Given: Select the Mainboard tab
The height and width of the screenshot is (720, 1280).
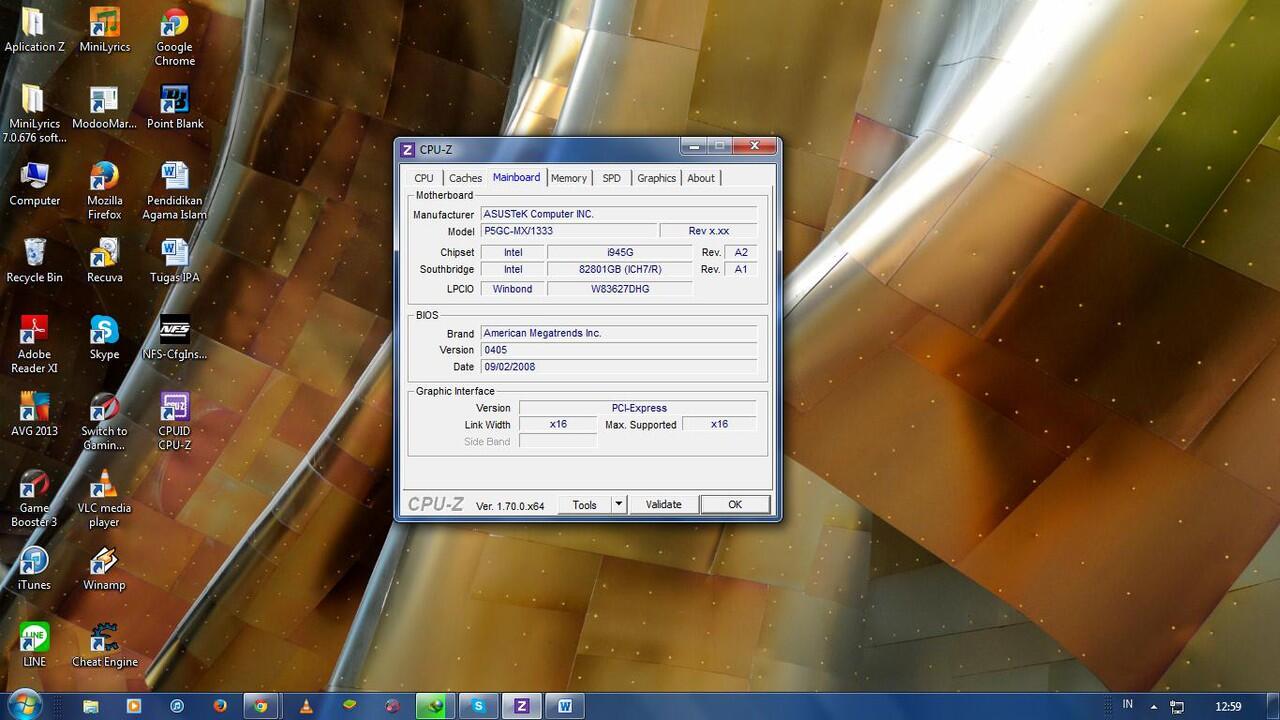Looking at the screenshot, I should [x=516, y=177].
